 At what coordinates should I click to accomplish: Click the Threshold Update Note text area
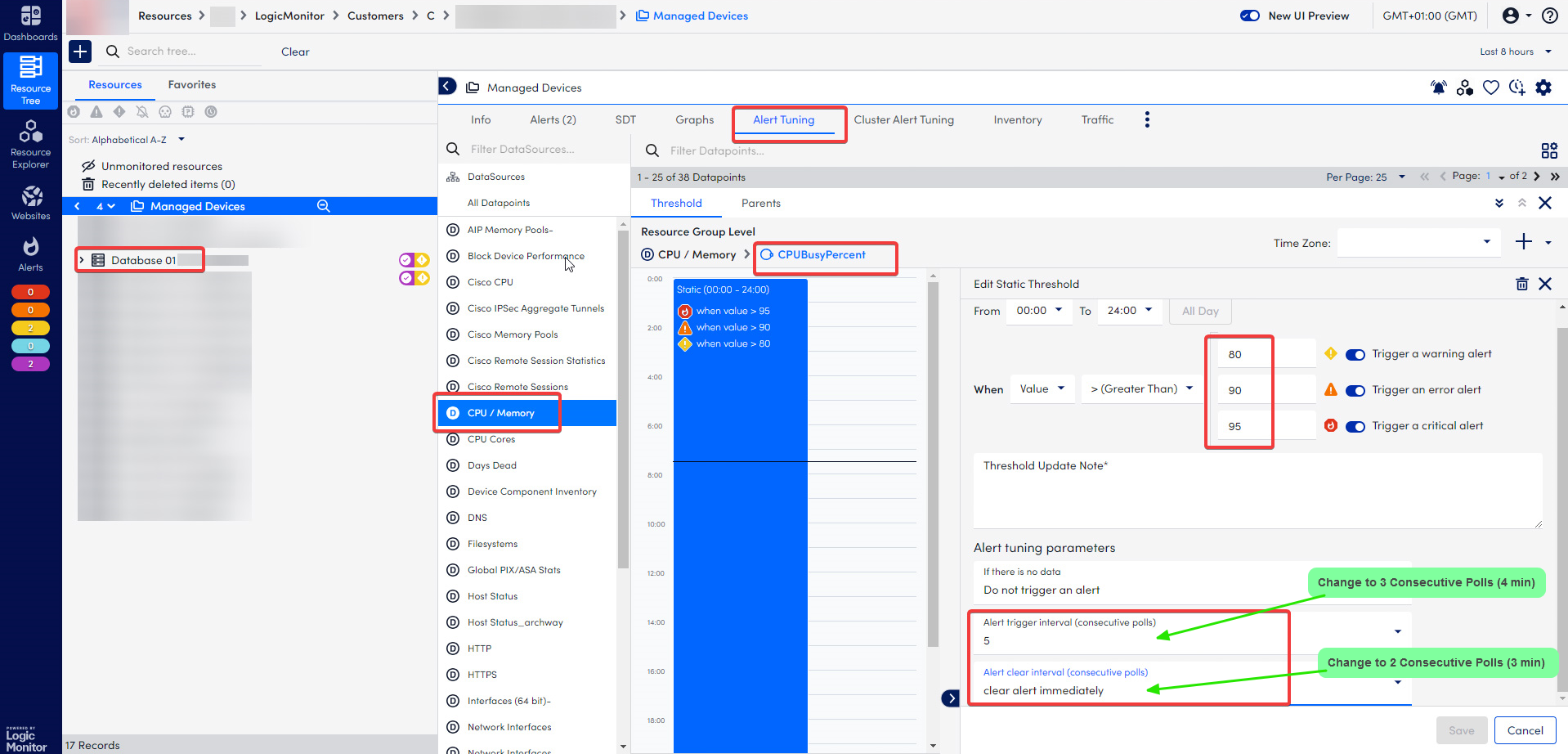[x=1257, y=491]
